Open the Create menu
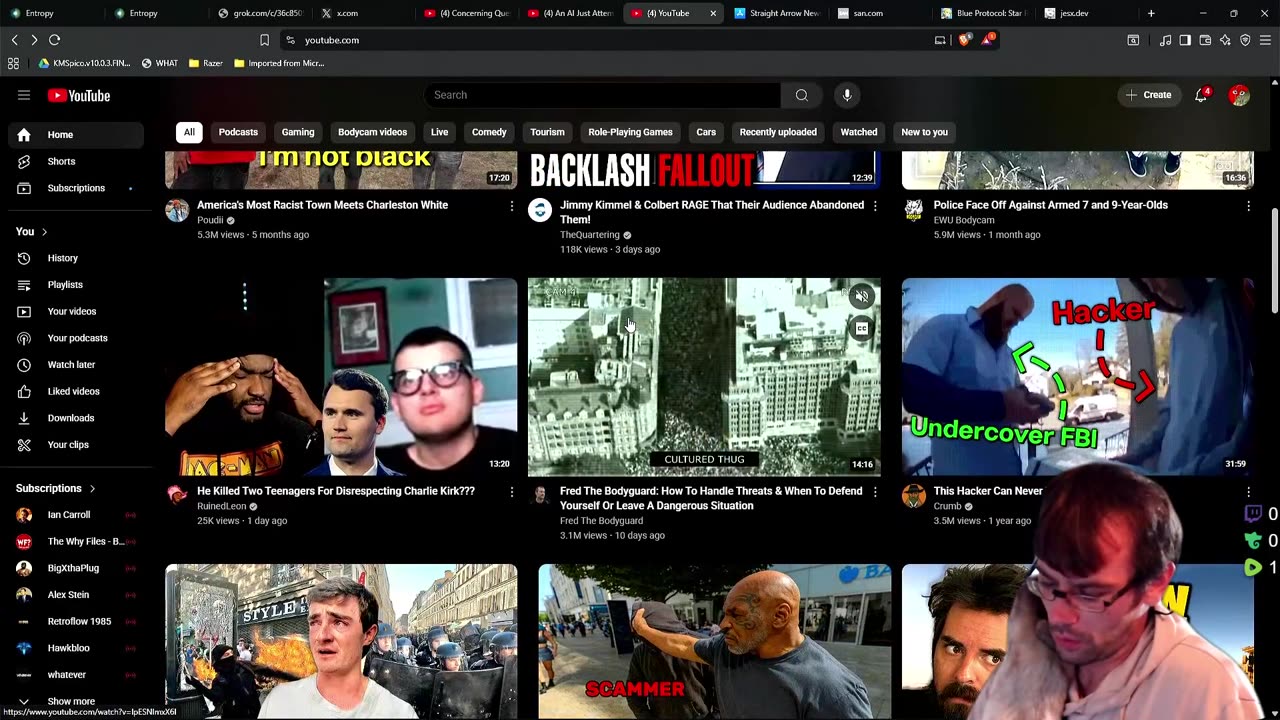 1147,95
